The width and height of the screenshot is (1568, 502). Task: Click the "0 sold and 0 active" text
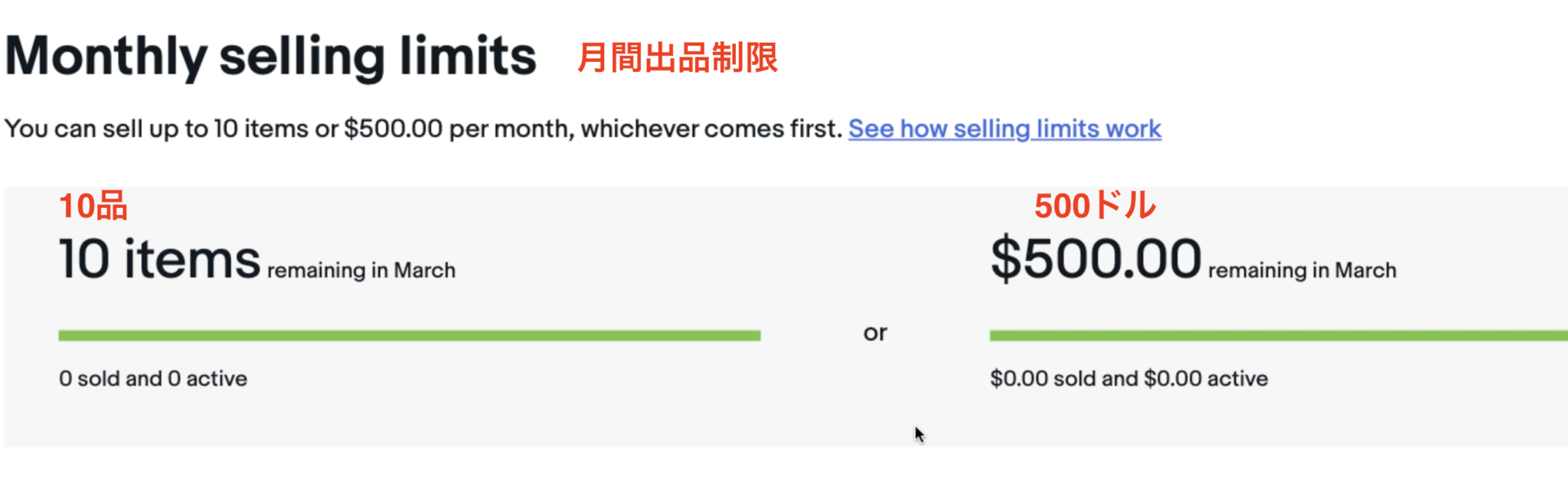click(153, 379)
